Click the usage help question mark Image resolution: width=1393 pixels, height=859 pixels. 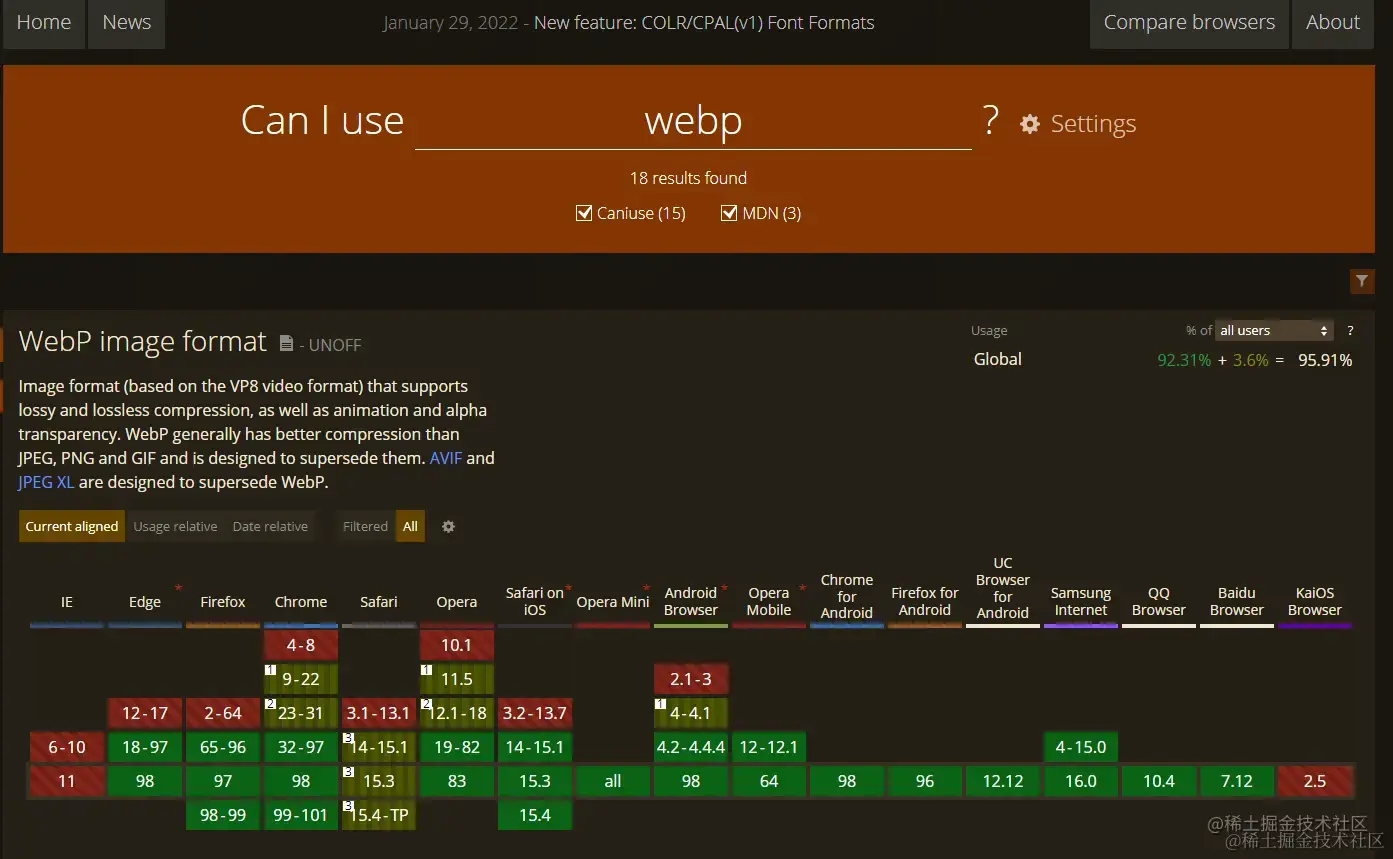1350,330
